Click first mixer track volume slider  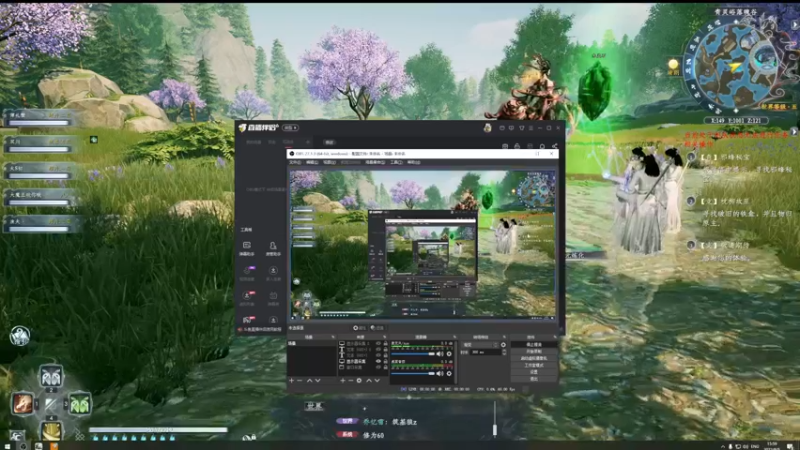pyautogui.click(x=413, y=354)
